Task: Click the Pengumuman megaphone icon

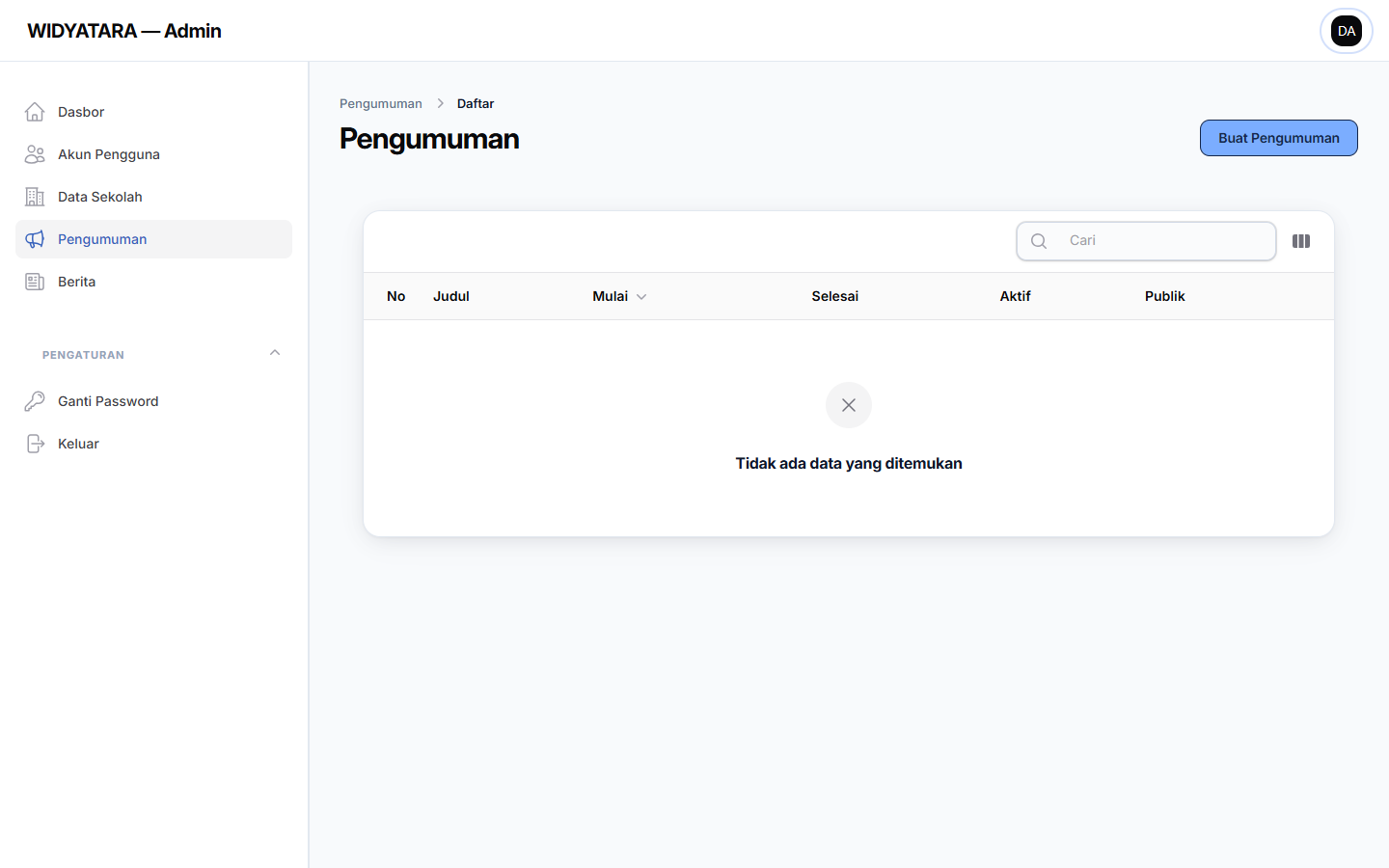Action: tap(35, 239)
